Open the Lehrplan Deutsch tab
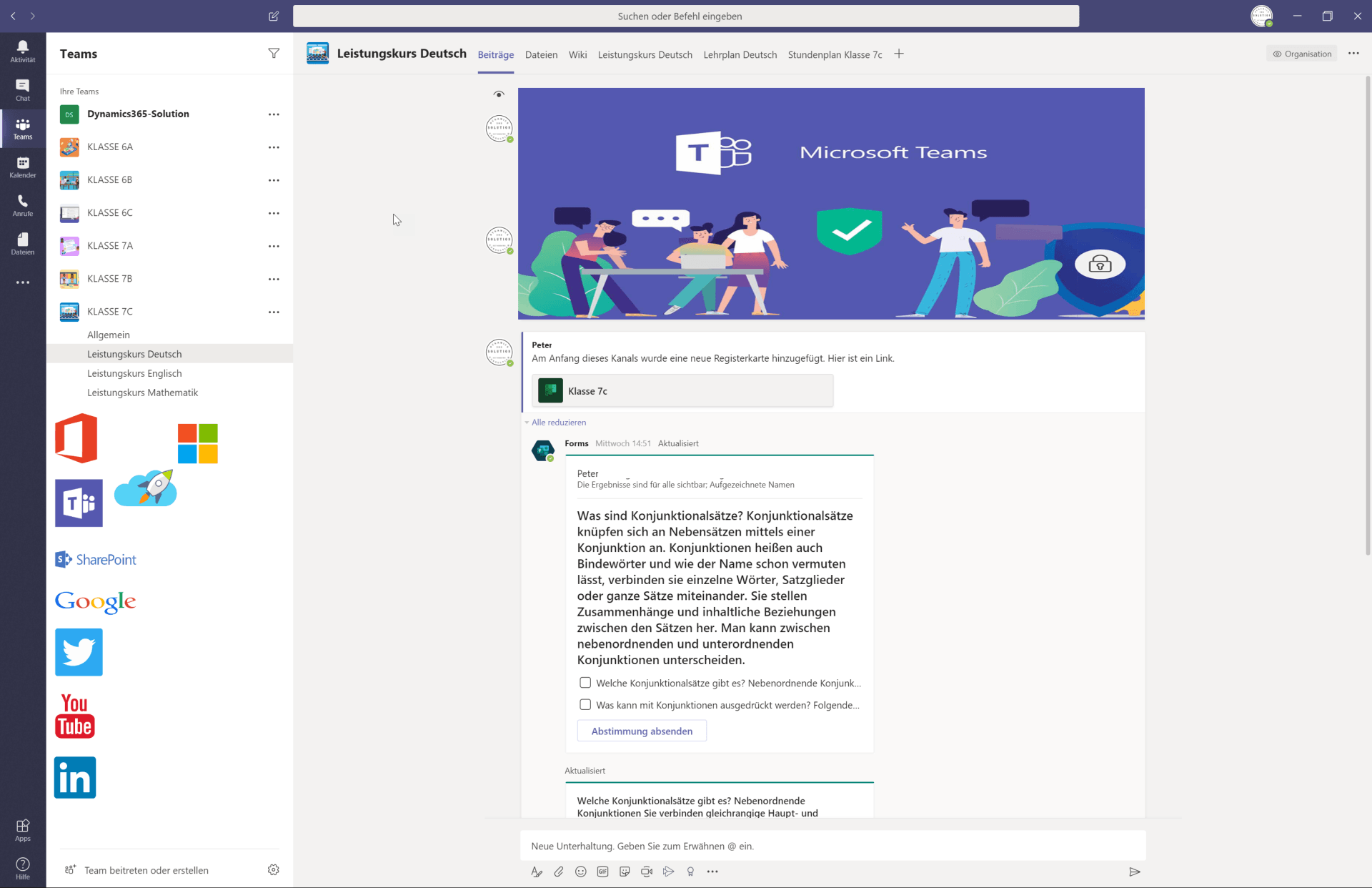 (740, 54)
